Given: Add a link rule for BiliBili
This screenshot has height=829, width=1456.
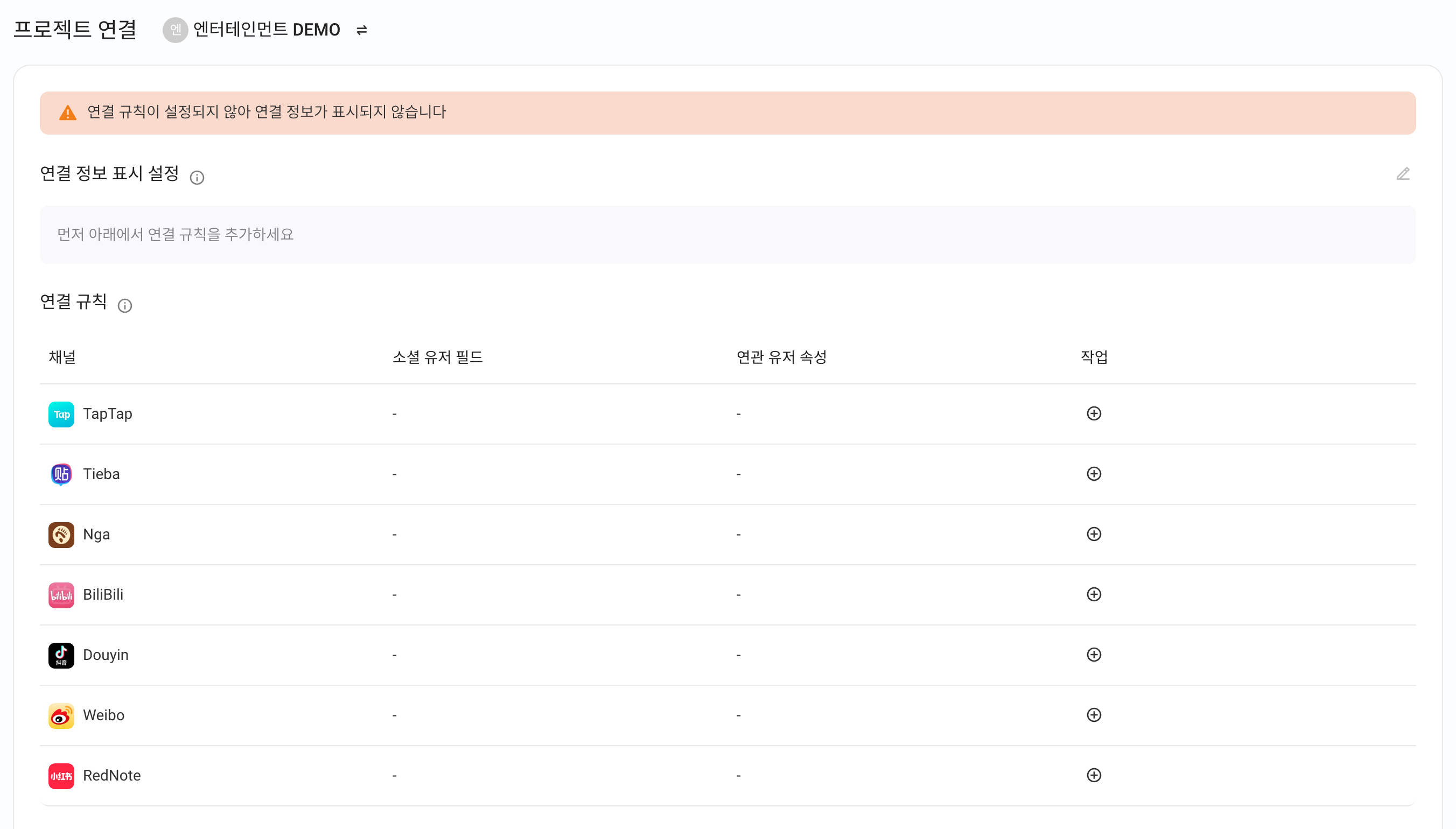Looking at the screenshot, I should (x=1093, y=594).
